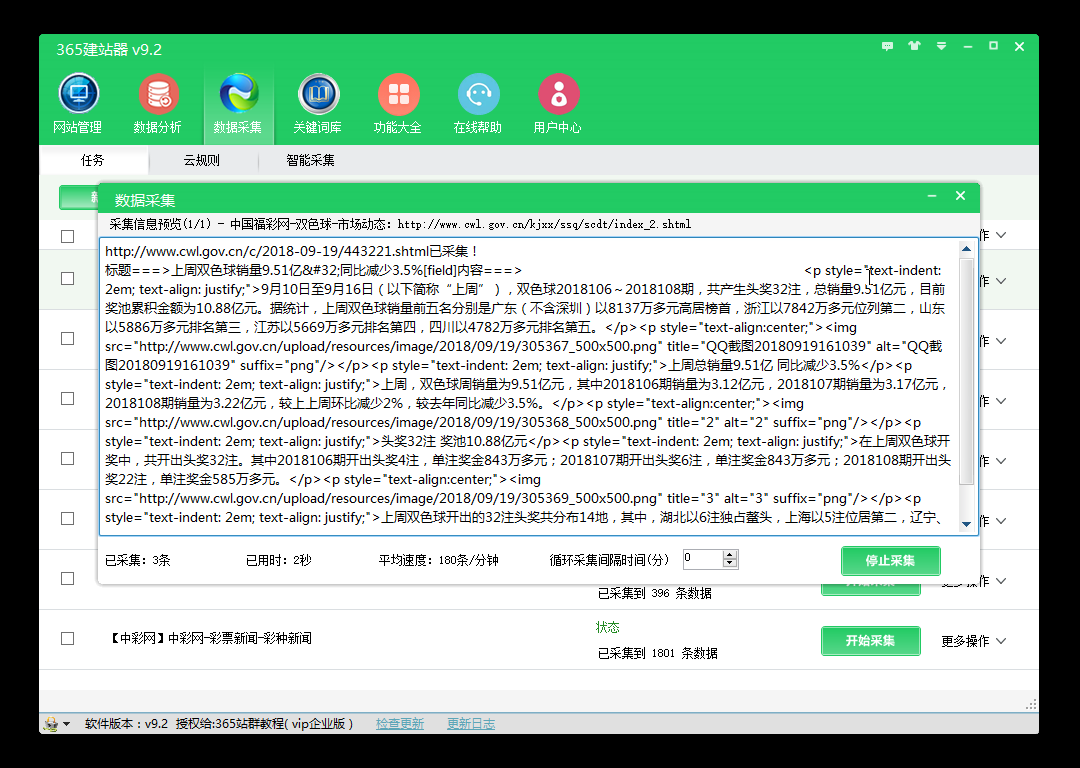The width and height of the screenshot is (1080, 768).
Task: Click the 已采集到 396 条数据 text
Action: [x=654, y=593]
